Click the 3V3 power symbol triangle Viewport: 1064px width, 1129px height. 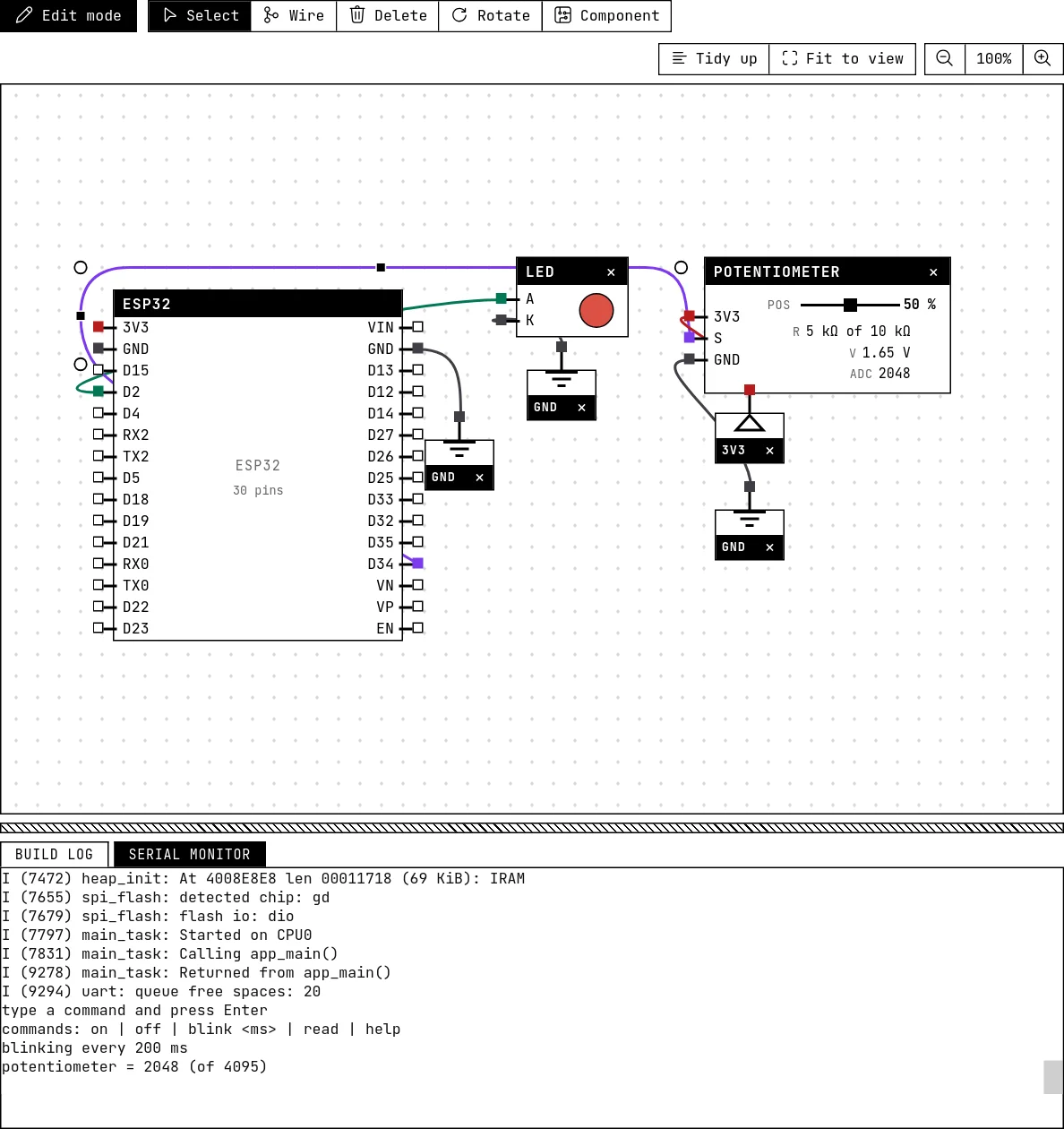pyautogui.click(x=750, y=423)
